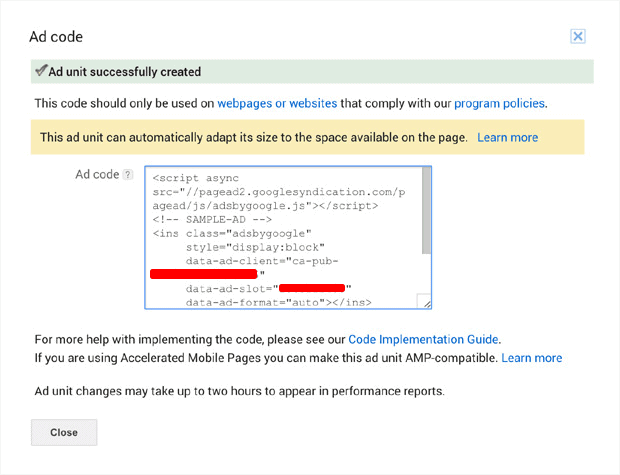Click the '<script async' code line
Screen dimensions: 620x475
tap(196, 178)
